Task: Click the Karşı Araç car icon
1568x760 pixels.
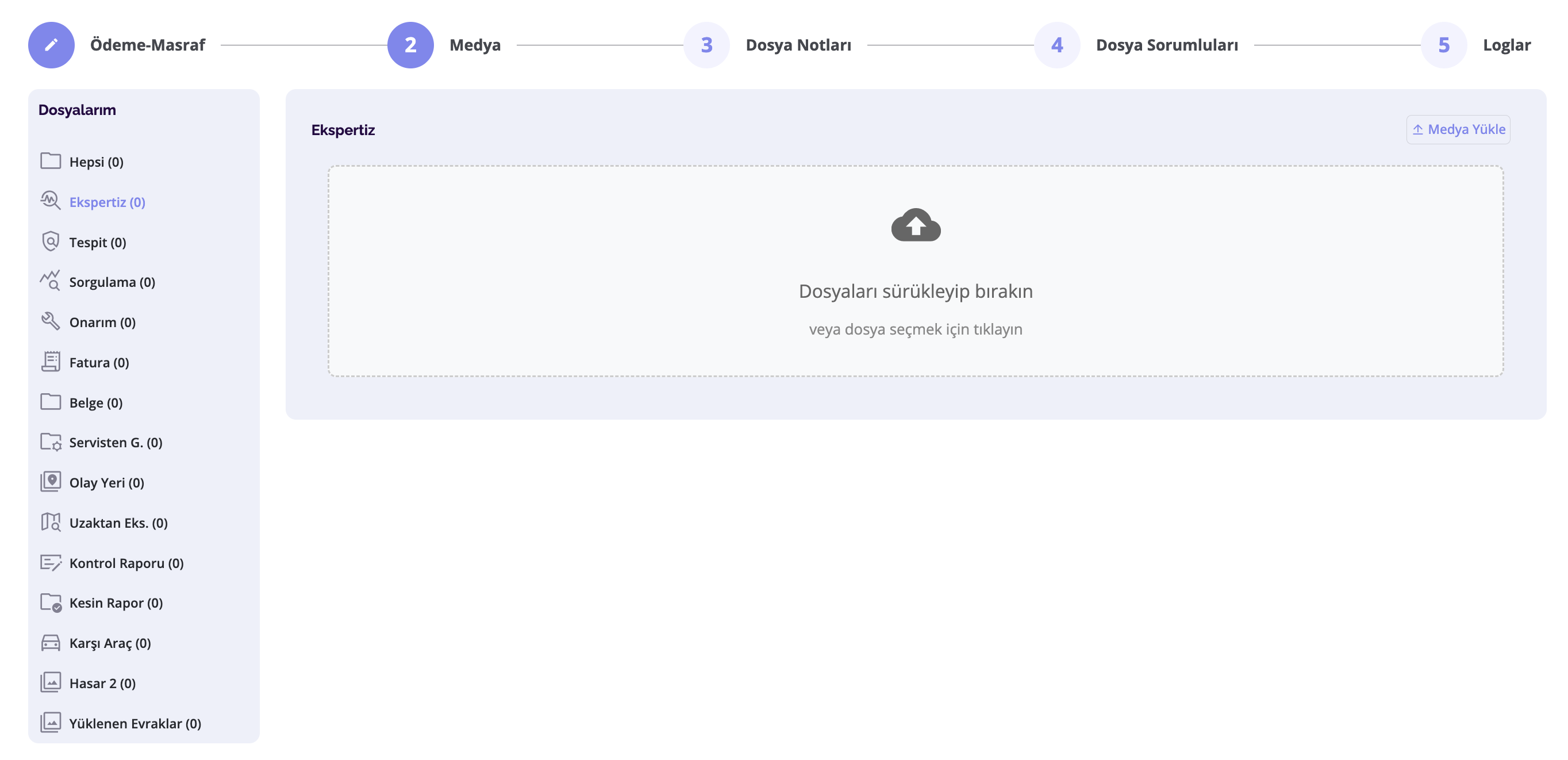Action: [x=51, y=643]
